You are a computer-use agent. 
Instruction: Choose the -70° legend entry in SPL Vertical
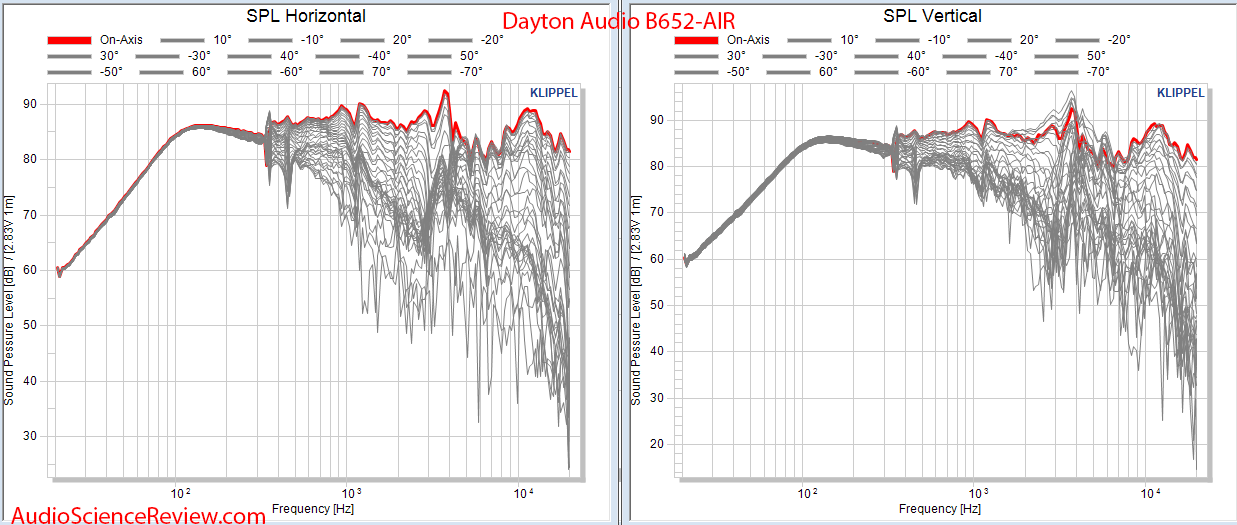(x=1074, y=72)
